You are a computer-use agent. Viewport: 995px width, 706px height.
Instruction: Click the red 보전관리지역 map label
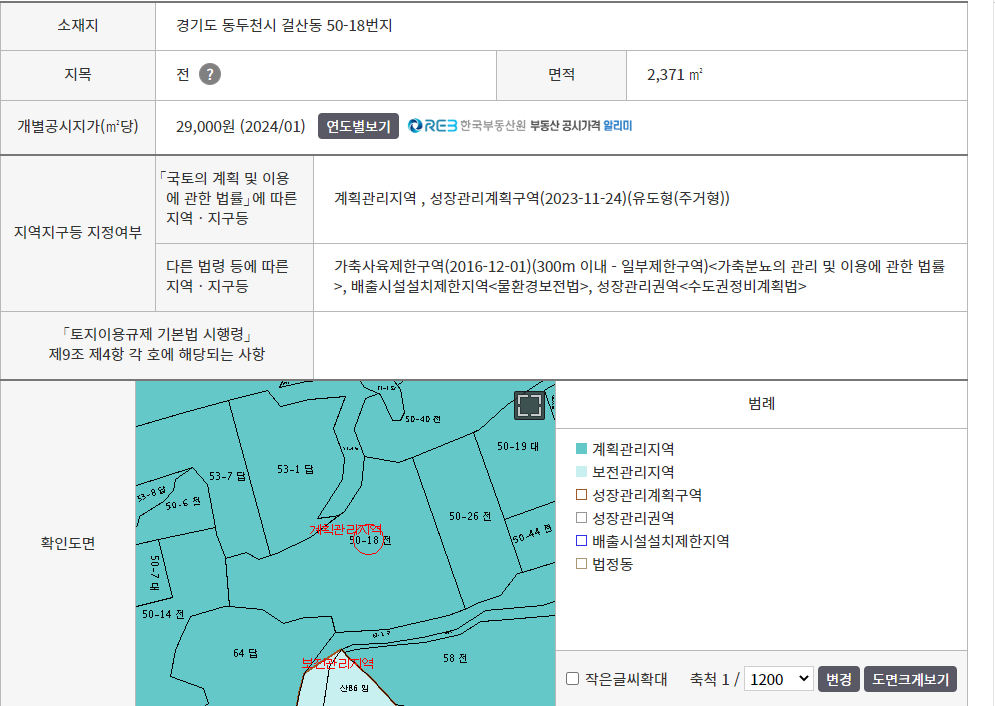pyautogui.click(x=338, y=664)
